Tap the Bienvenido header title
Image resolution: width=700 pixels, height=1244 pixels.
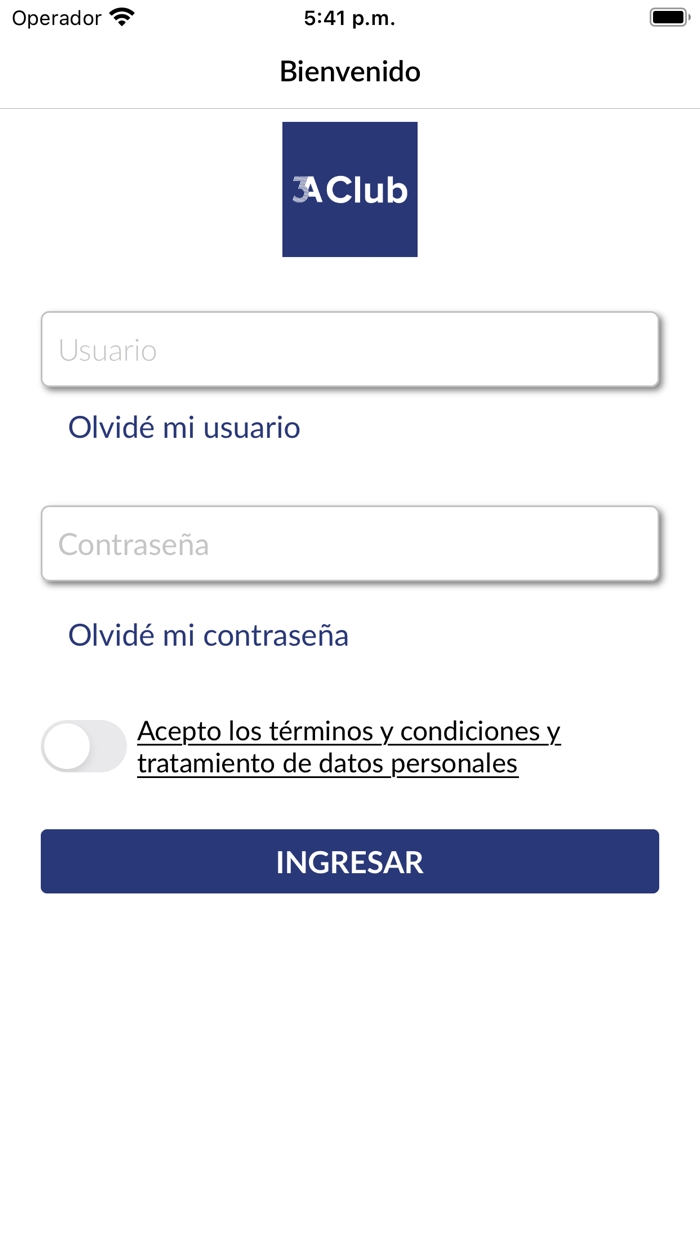(350, 71)
